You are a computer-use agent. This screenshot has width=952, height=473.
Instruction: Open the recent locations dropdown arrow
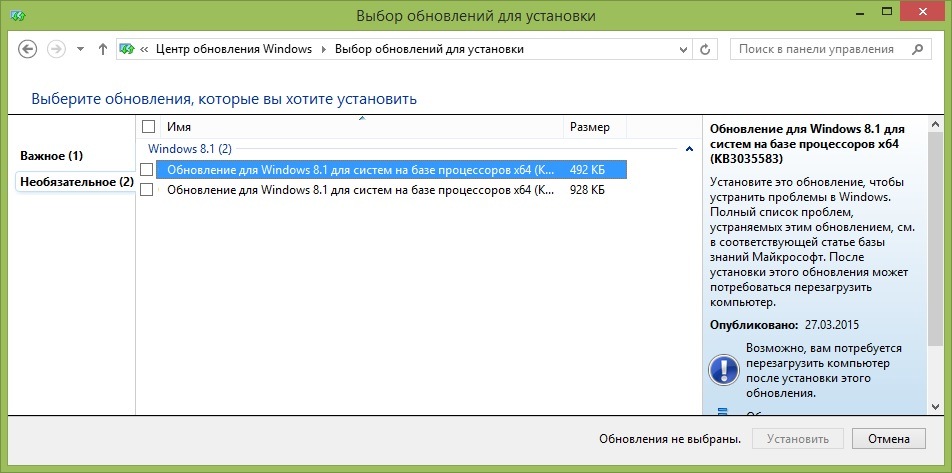coord(80,50)
